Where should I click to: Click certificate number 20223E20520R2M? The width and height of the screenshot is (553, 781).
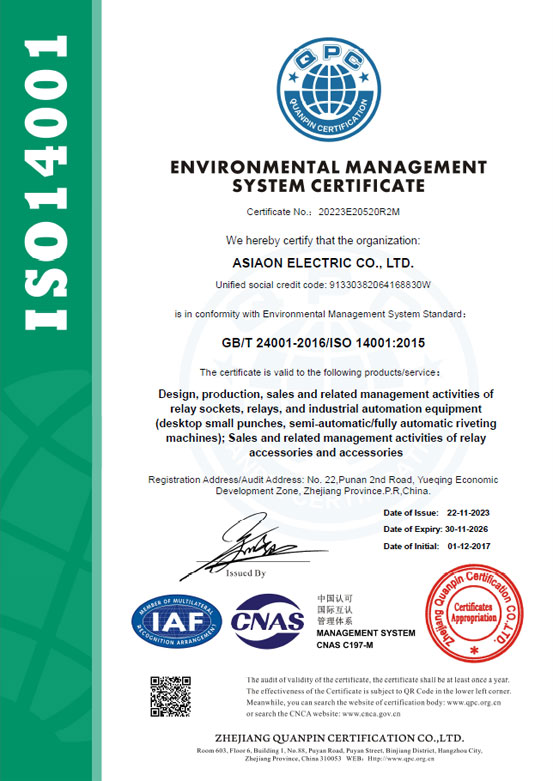[359, 212]
